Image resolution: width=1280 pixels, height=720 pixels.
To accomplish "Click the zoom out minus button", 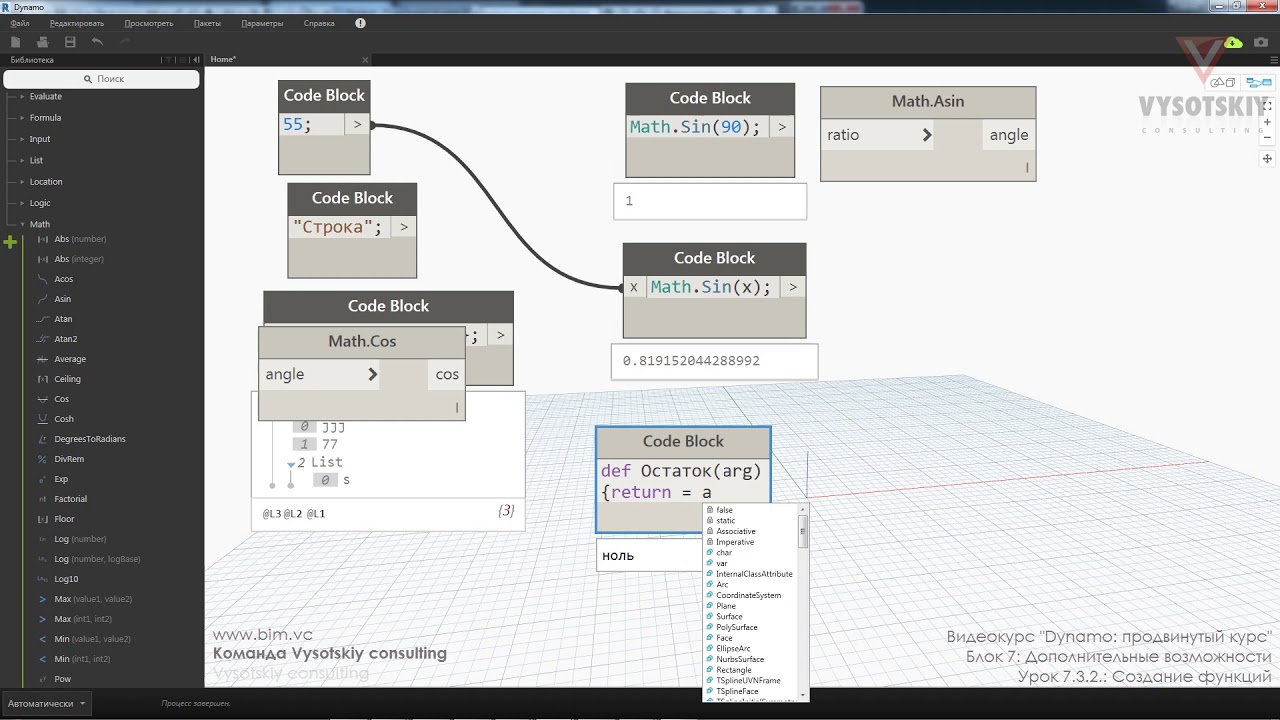I will [1267, 137].
